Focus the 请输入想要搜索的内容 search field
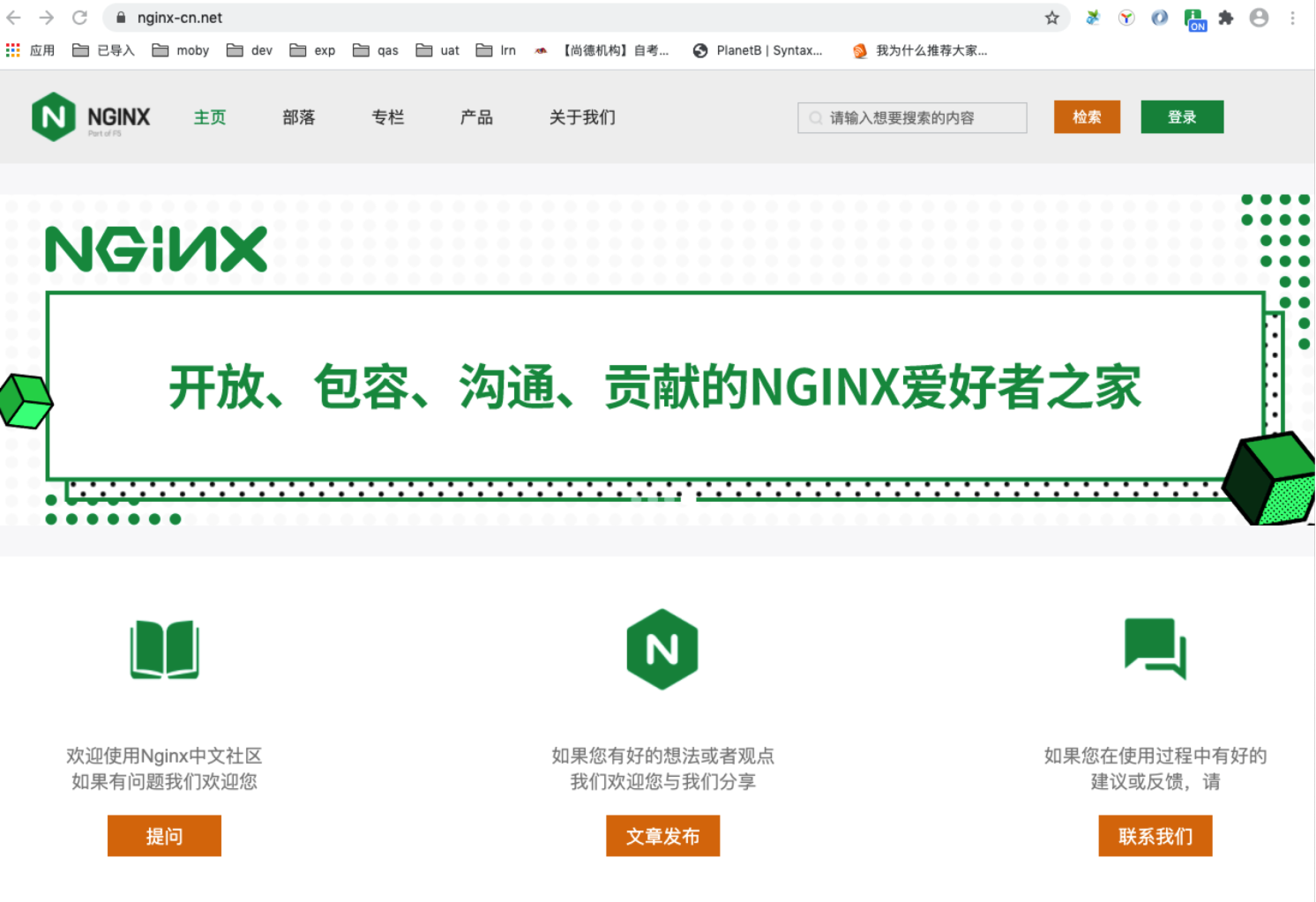This screenshot has height=902, width=1316. tap(912, 117)
